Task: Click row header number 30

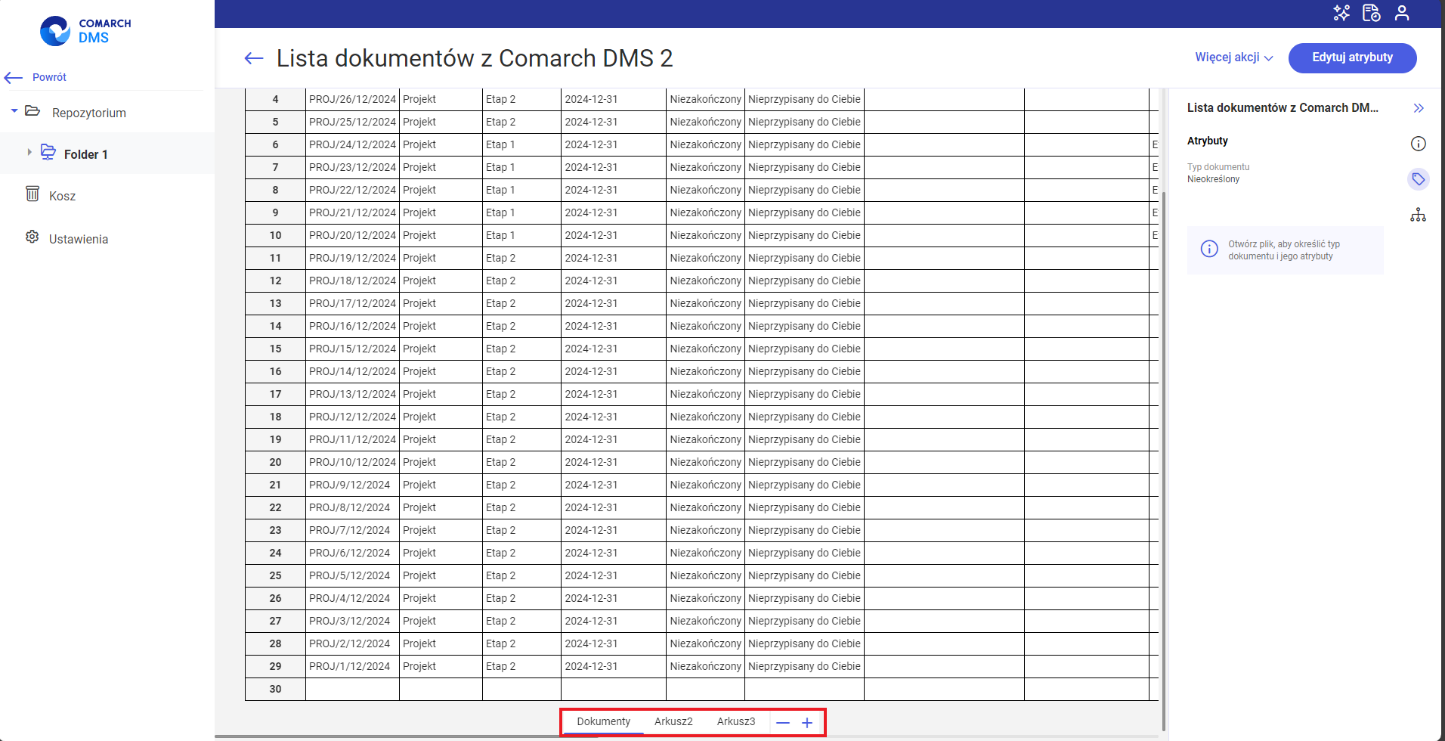Action: pyautogui.click(x=275, y=689)
